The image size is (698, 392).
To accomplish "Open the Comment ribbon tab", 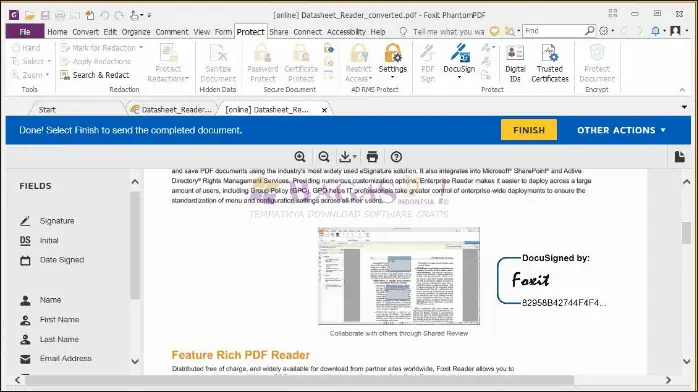I will tap(172, 32).
